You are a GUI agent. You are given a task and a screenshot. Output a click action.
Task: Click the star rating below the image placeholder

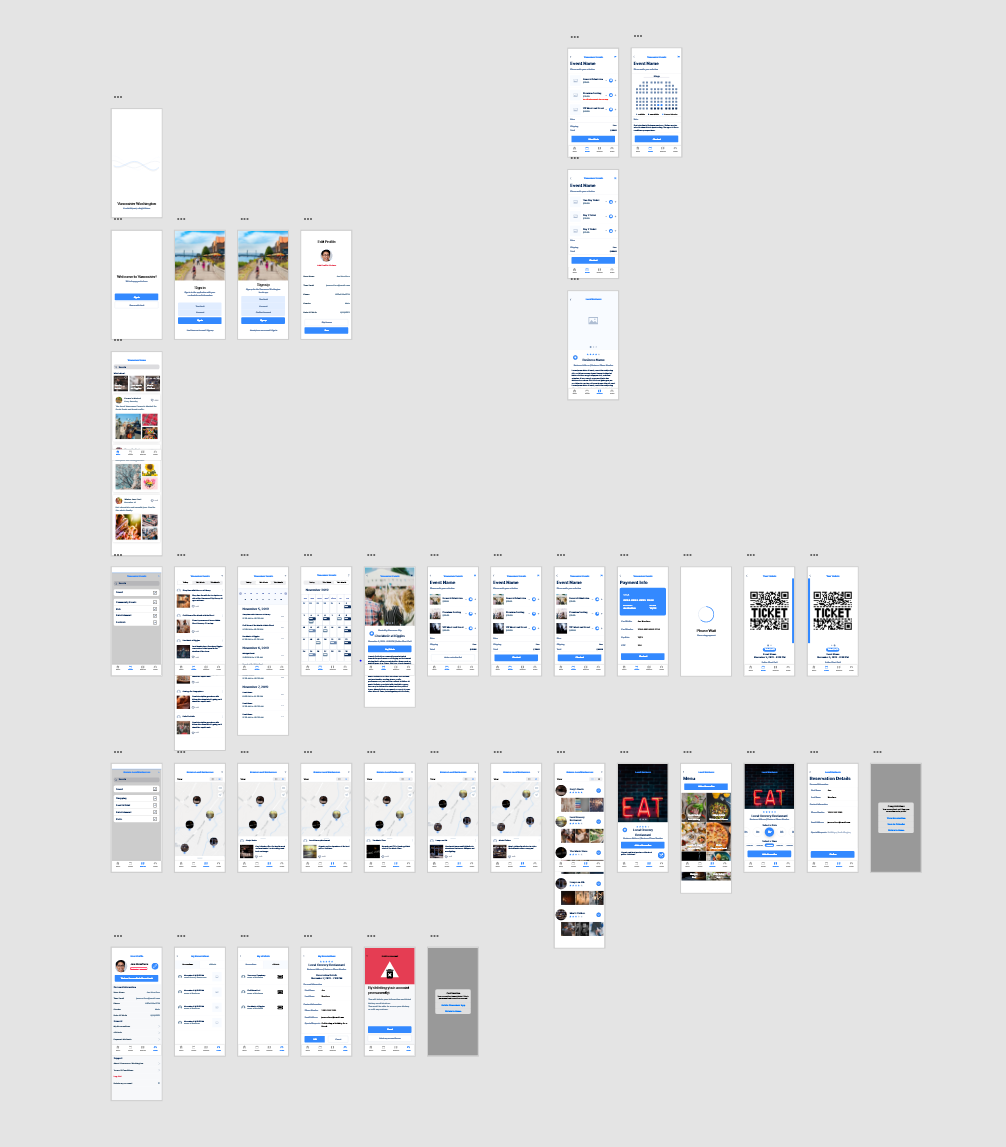593,354
